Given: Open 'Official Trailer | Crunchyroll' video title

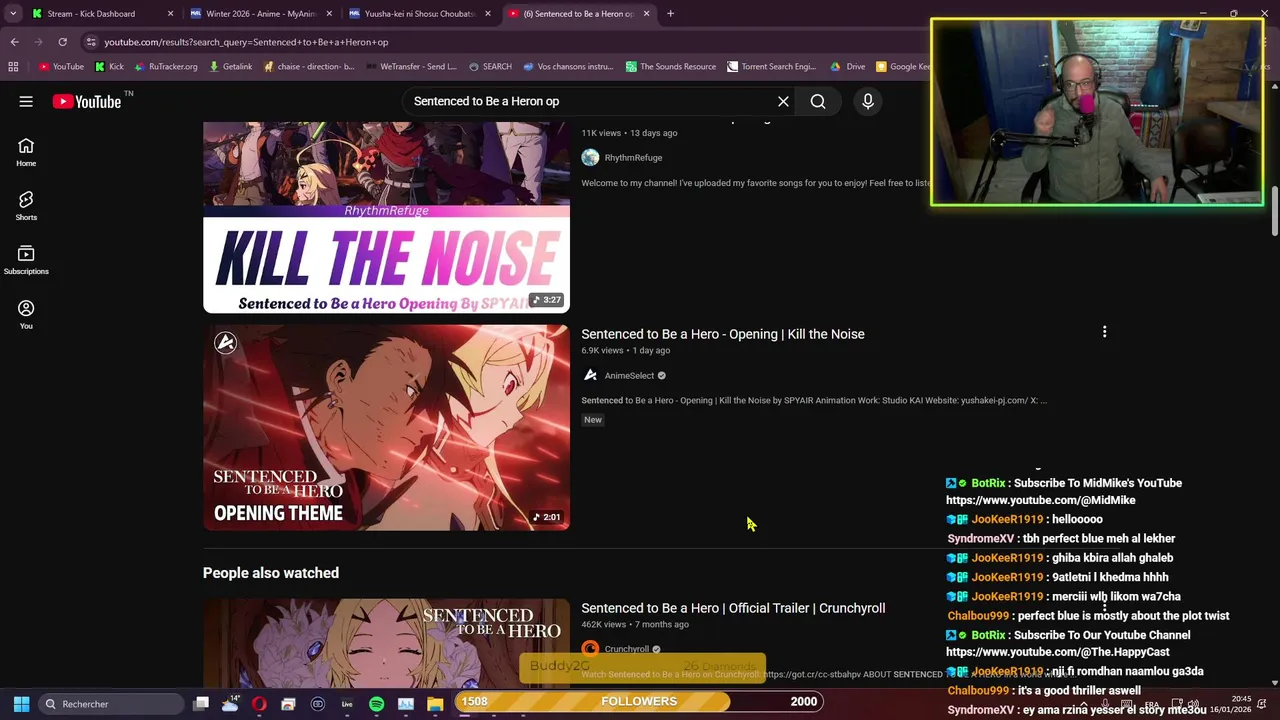Looking at the screenshot, I should [x=733, y=608].
